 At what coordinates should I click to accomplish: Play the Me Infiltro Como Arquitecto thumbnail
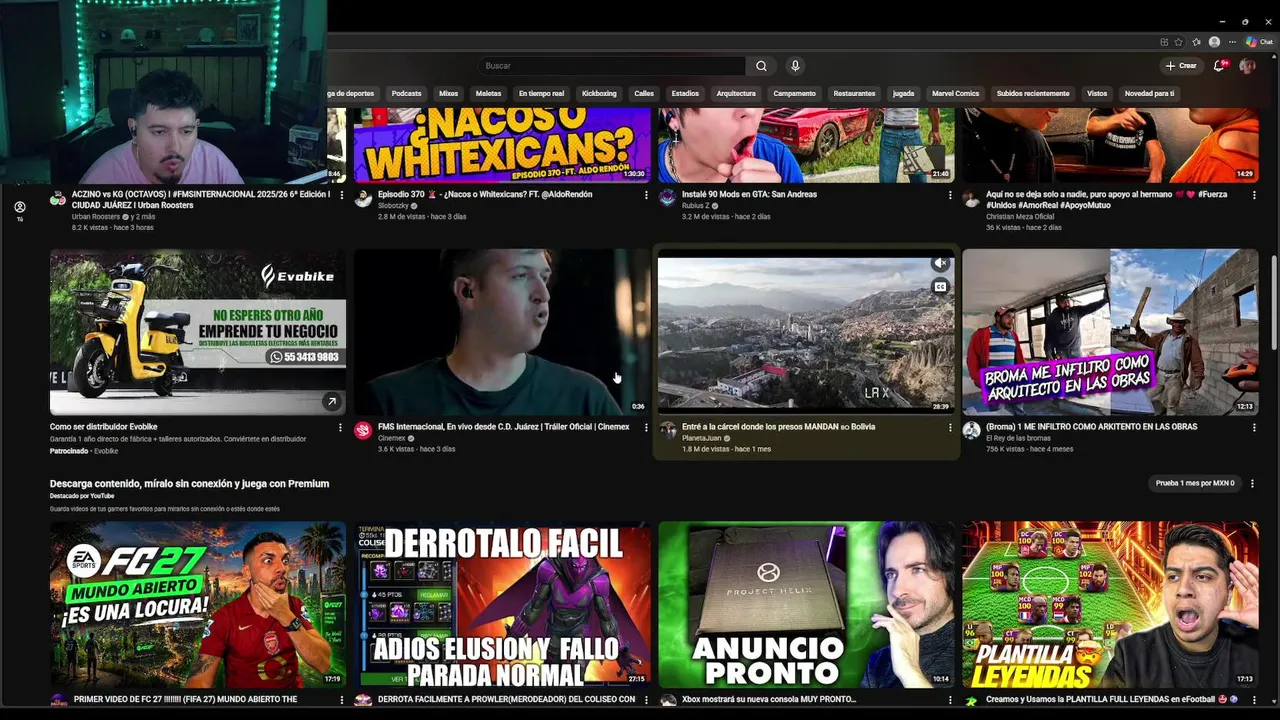coord(1110,332)
